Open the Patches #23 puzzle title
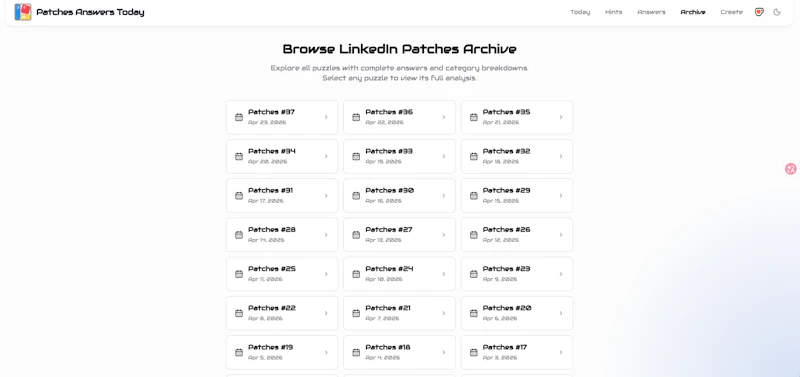 pos(507,269)
